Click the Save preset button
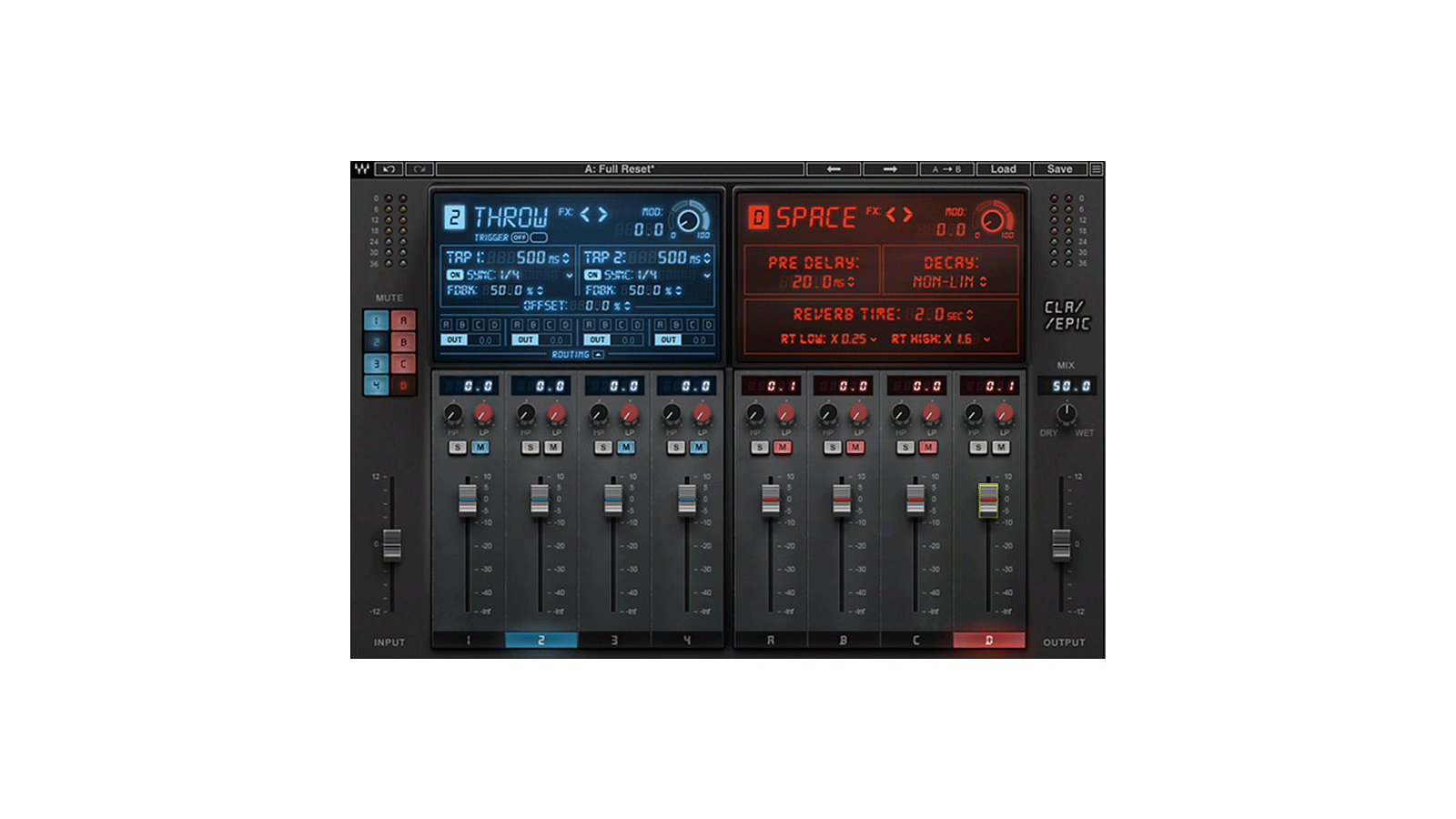The height and width of the screenshot is (819, 1456). pyautogui.click(x=1060, y=169)
